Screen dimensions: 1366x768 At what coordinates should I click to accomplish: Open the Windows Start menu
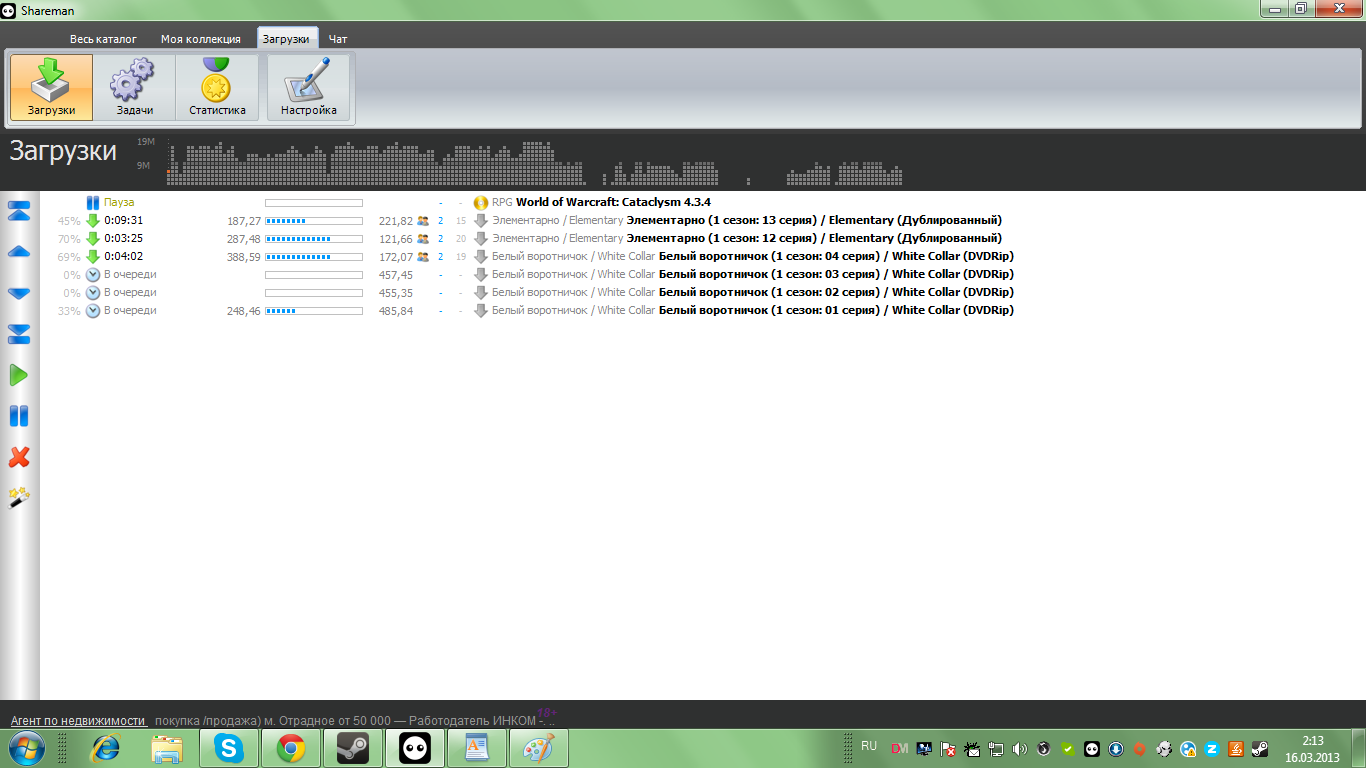25,748
